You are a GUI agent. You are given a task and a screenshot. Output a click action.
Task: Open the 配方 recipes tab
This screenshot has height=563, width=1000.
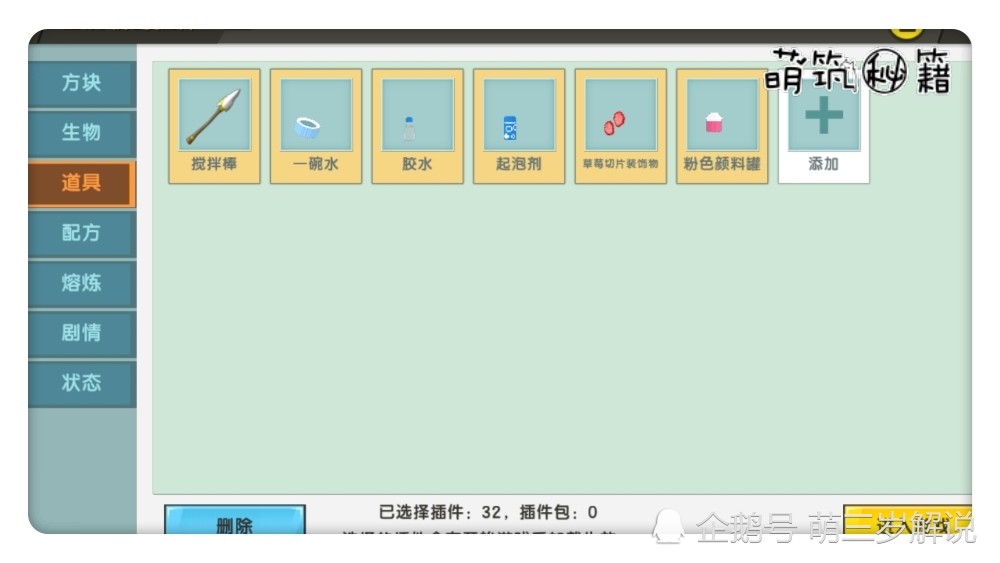(x=82, y=233)
